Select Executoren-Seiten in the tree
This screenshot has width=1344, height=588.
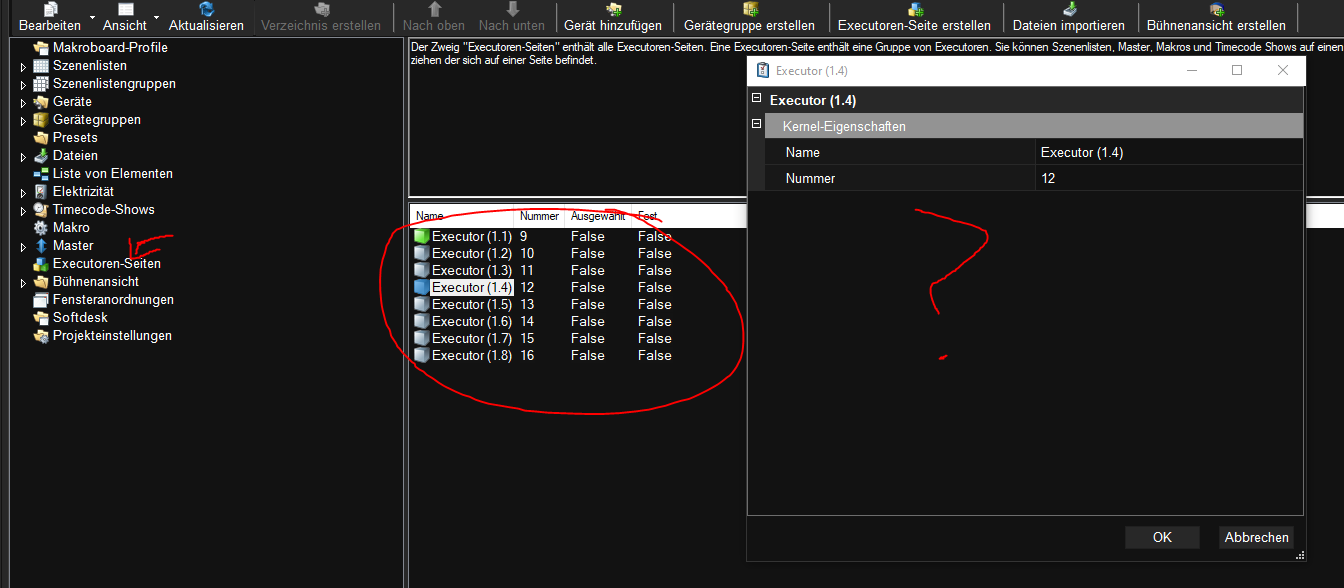[106, 264]
